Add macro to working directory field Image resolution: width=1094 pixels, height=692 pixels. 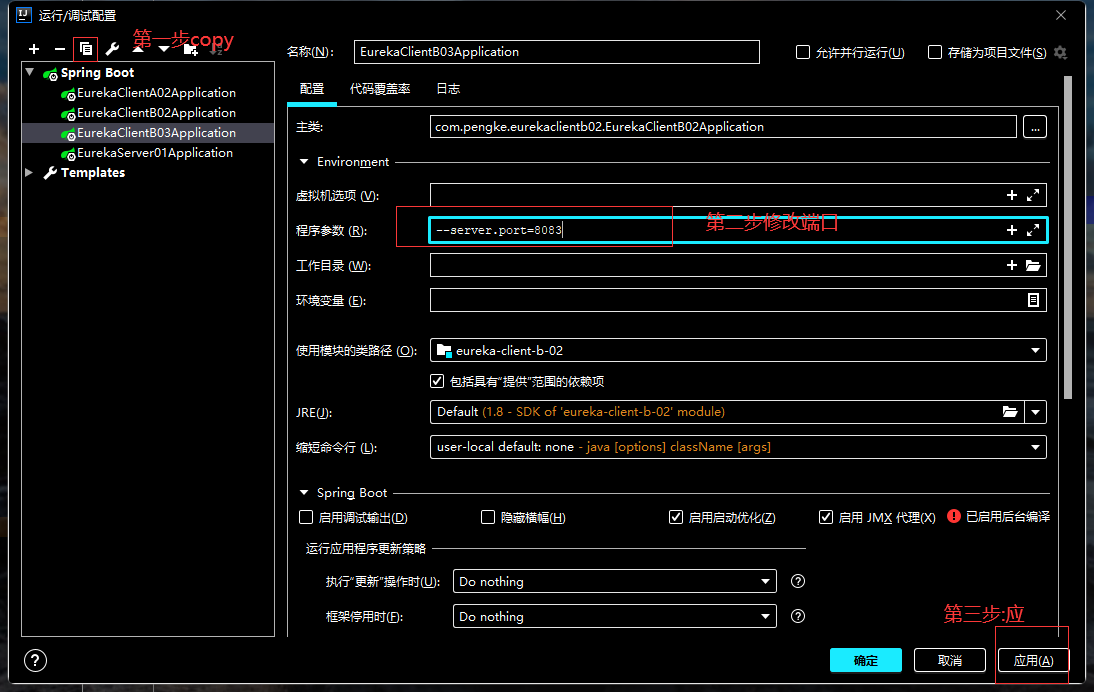tap(1012, 265)
